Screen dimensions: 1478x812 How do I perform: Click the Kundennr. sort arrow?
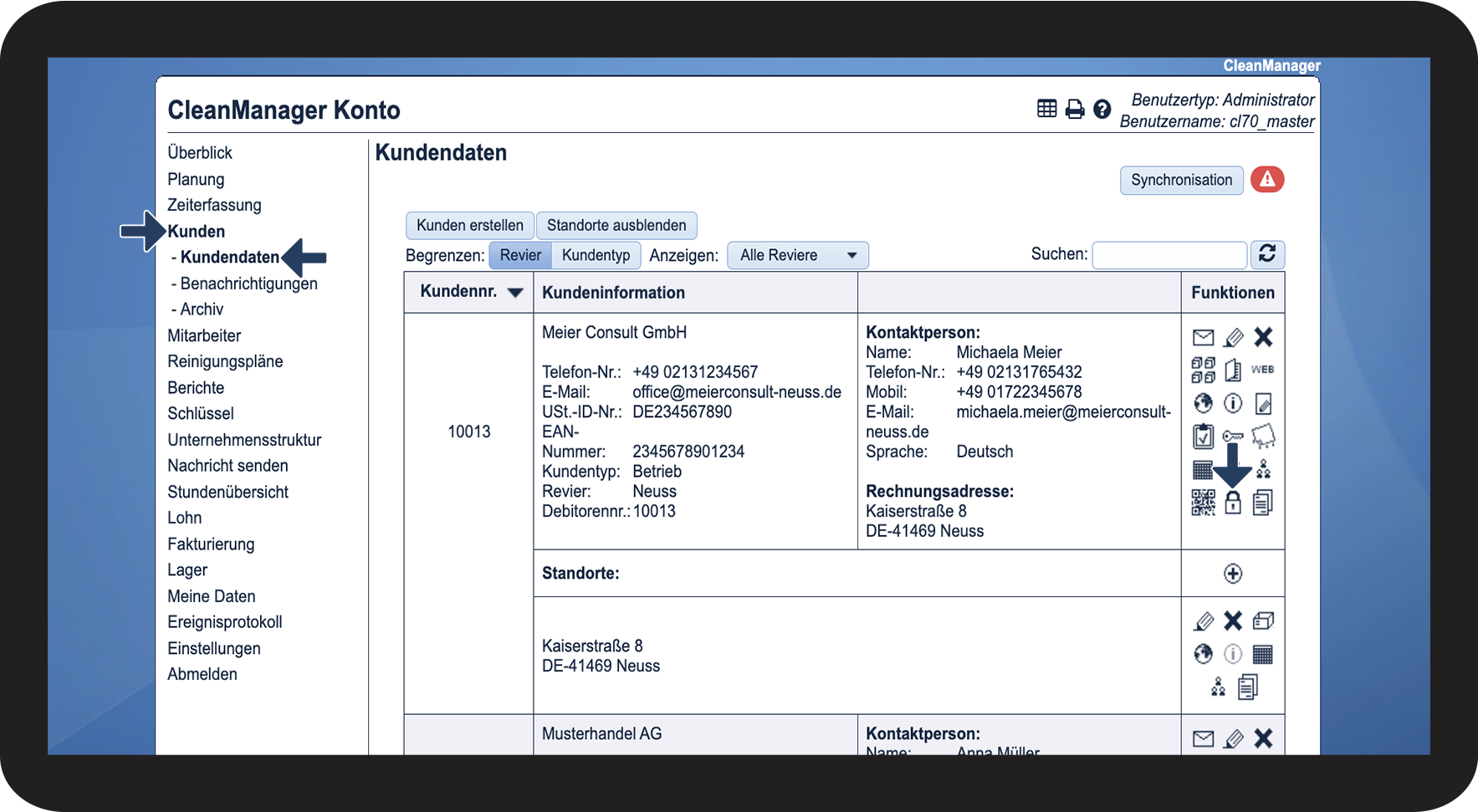pos(515,293)
